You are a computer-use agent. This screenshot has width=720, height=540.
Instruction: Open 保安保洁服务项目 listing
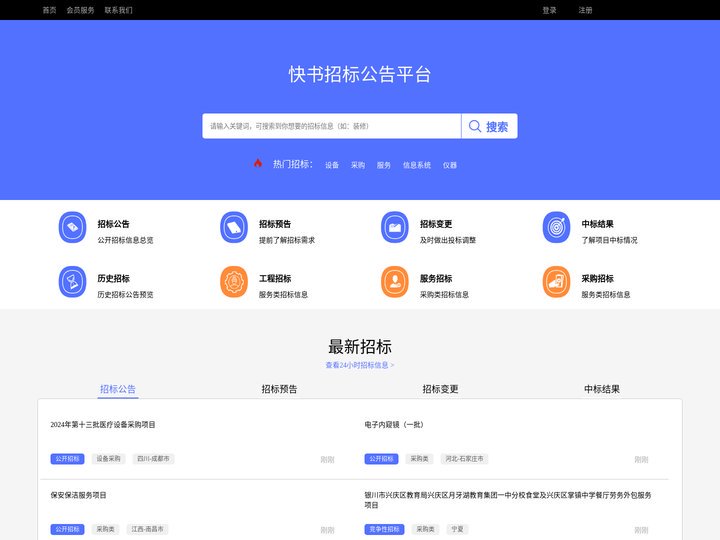pyautogui.click(x=79, y=495)
